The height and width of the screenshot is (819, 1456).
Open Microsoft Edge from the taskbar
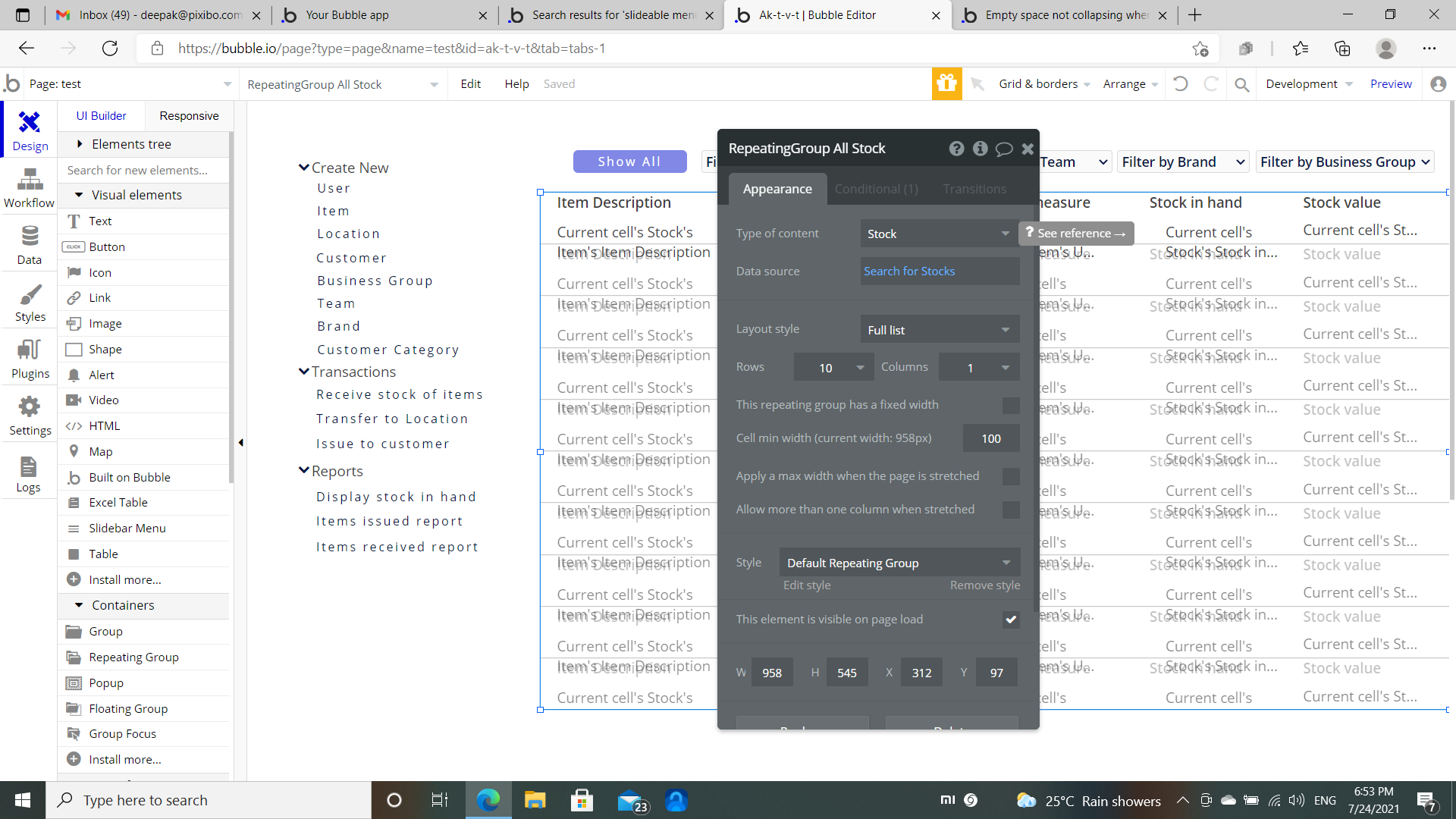click(x=488, y=800)
